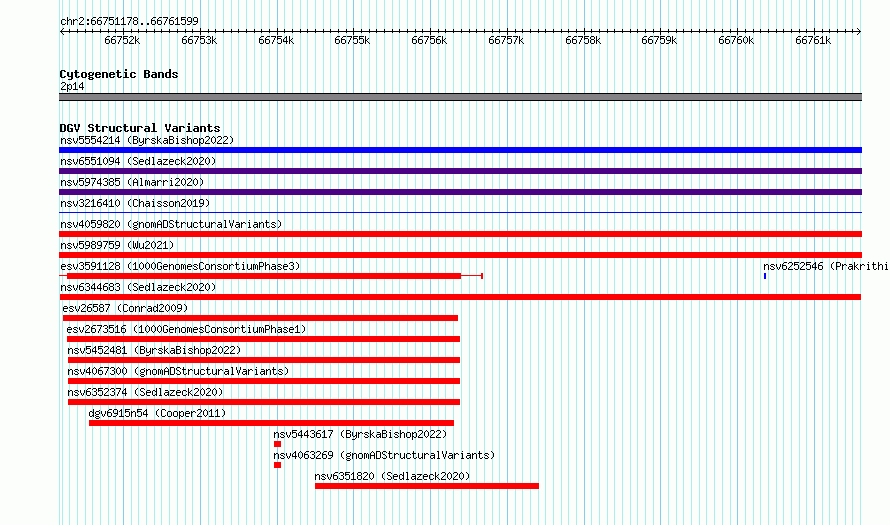Open variant label dgv6915n54 (Cooper2011)
The width and height of the screenshot is (890, 525).
tap(157, 414)
